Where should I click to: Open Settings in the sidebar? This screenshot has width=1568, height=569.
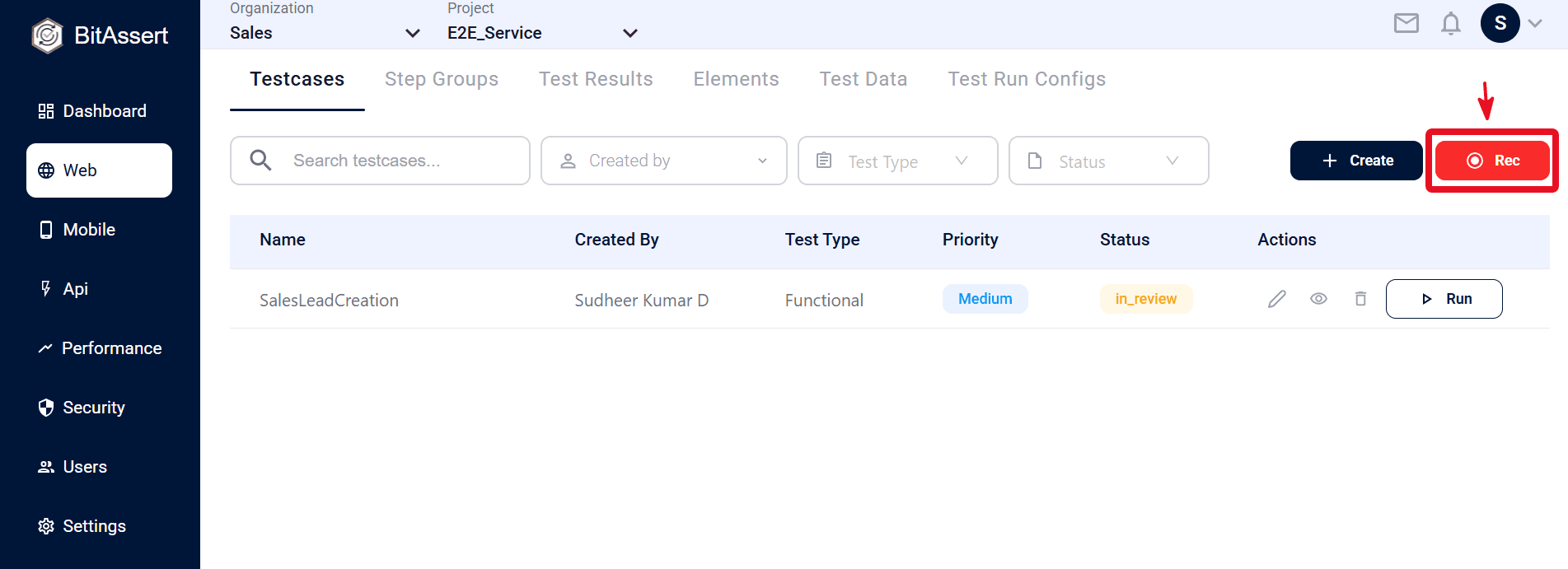tap(99, 526)
